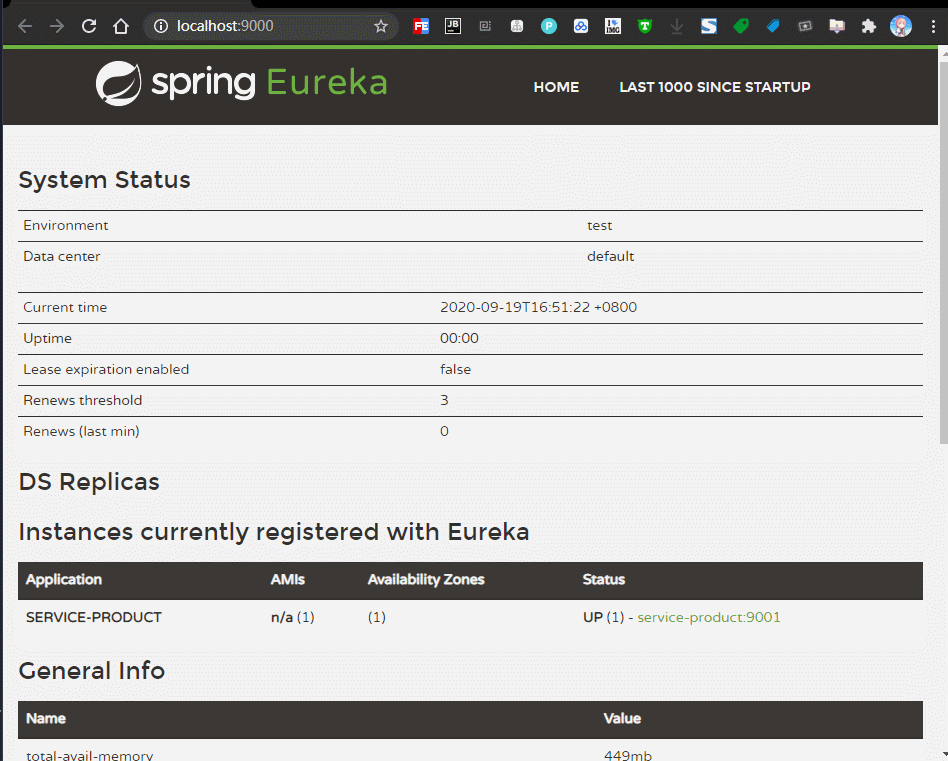Click the lease expiration value 'false'
The height and width of the screenshot is (761, 948).
tap(455, 369)
